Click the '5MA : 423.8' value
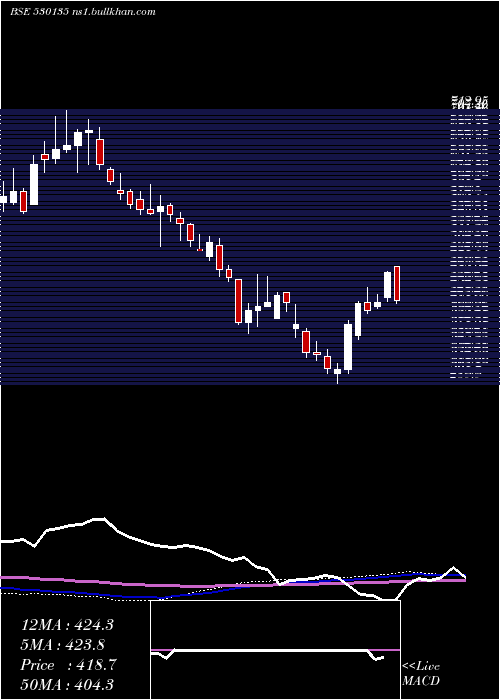The width and height of the screenshot is (500, 700). (x=64, y=645)
